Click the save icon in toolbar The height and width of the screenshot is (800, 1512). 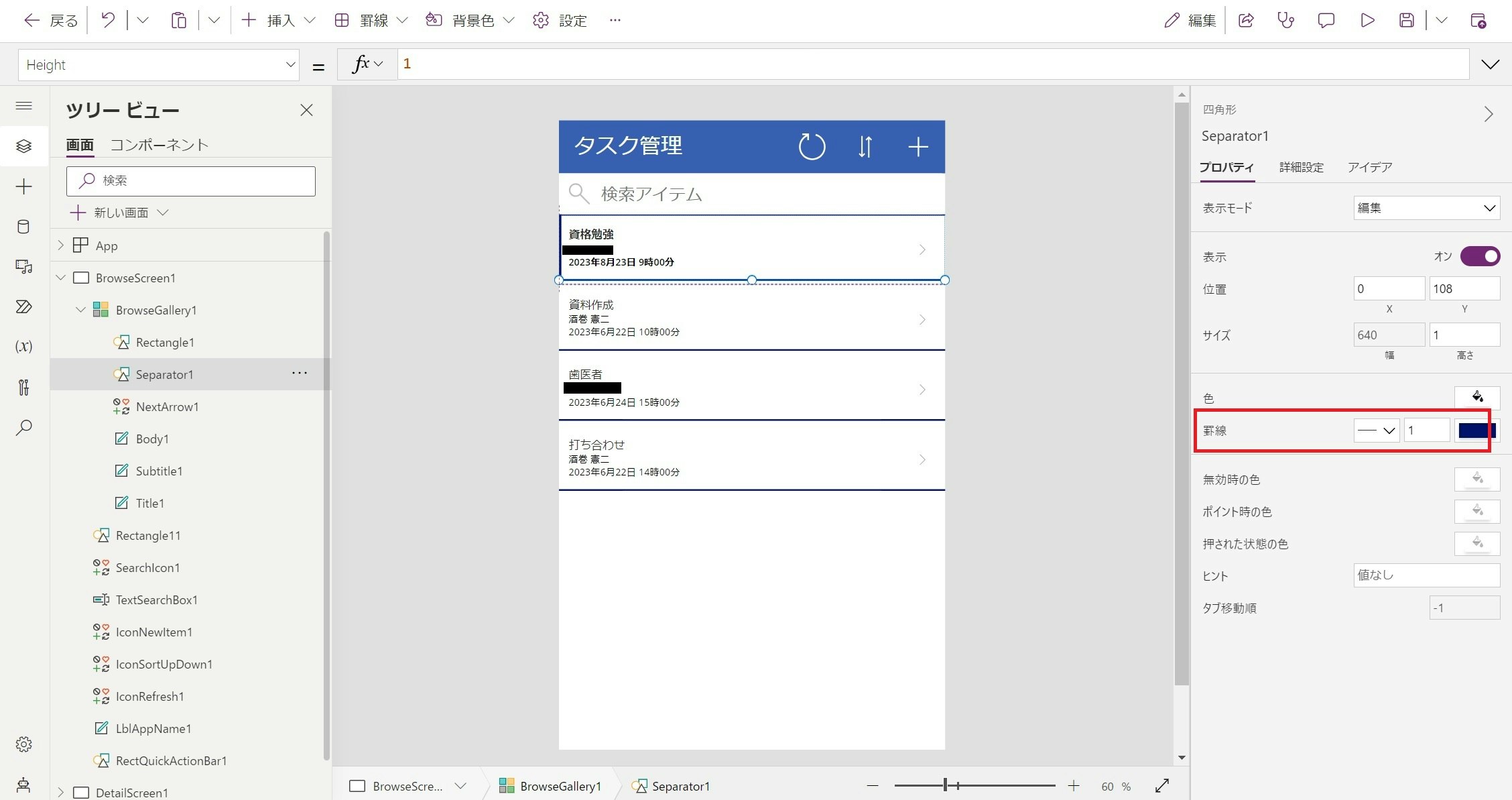click(x=1407, y=20)
